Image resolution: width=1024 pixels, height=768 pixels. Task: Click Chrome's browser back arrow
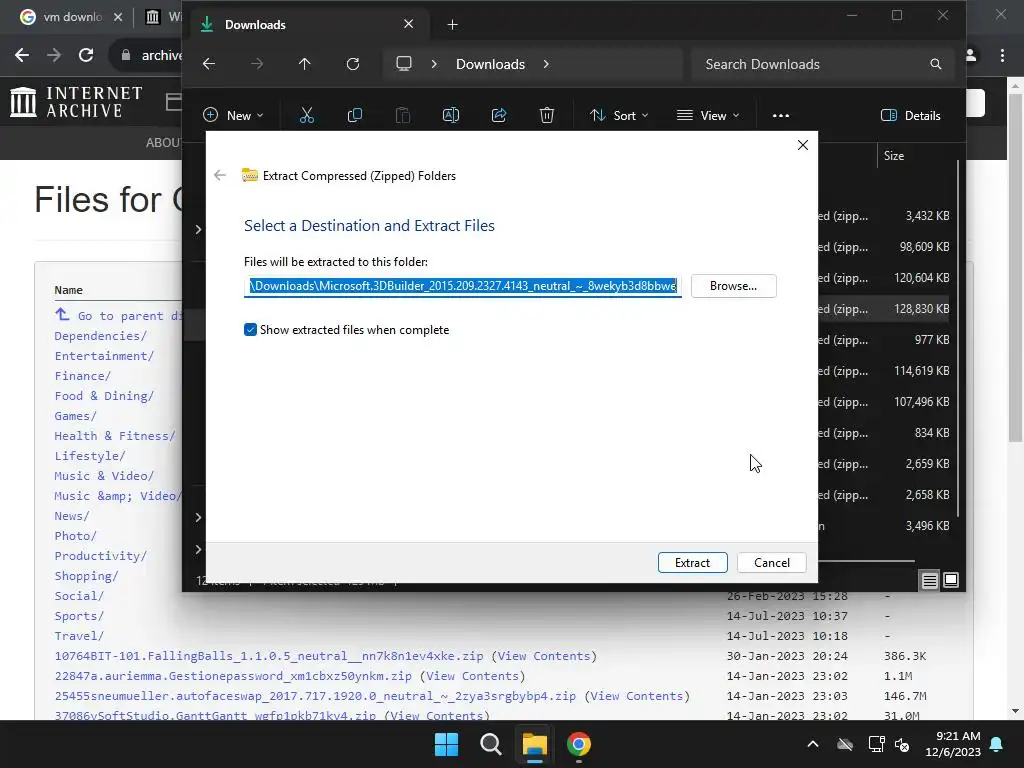22,56
